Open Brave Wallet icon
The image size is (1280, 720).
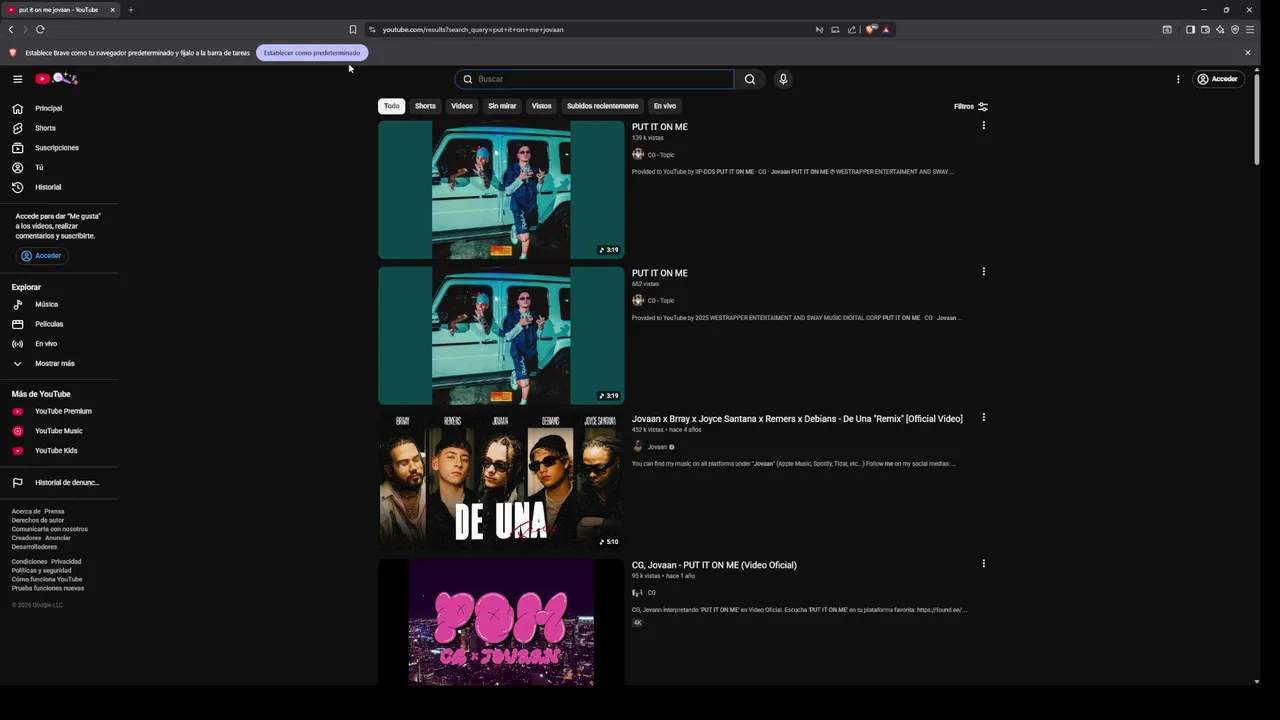point(1205,29)
